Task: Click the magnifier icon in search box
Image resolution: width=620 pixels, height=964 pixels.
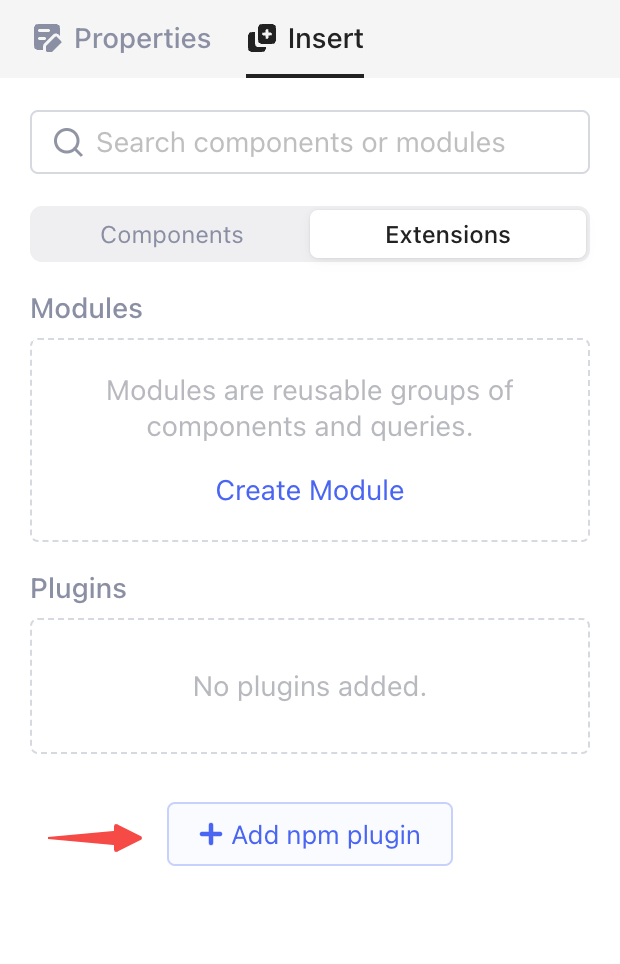Action: click(68, 142)
